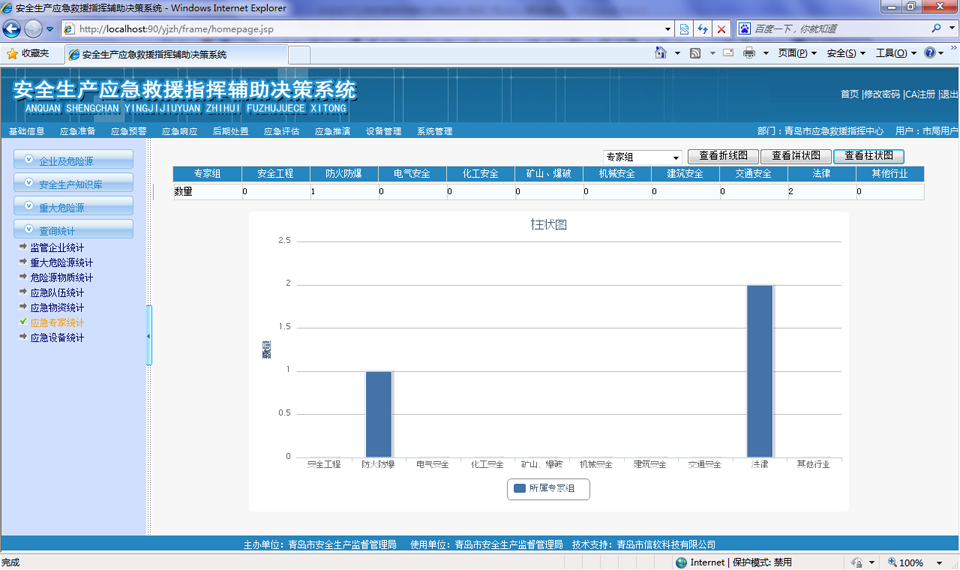
Task: Click the 查看饼状图 button
Action: point(796,156)
